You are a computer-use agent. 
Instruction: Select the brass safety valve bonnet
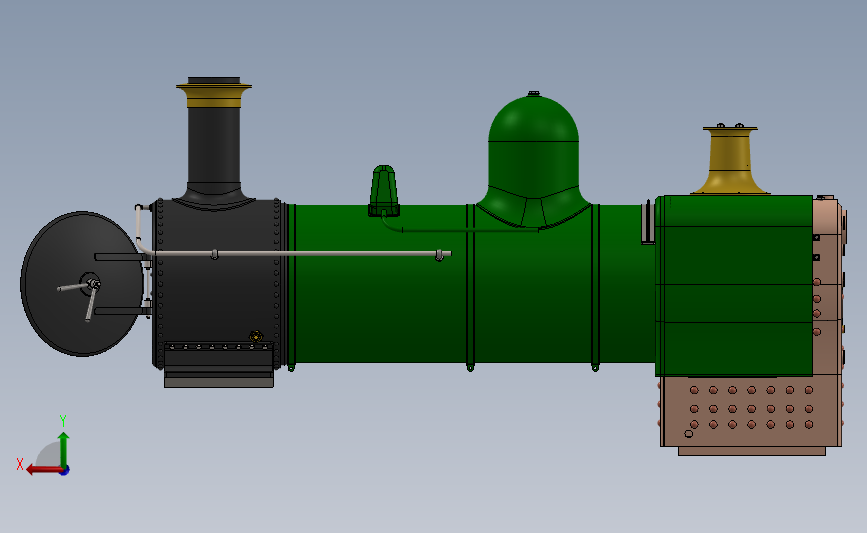pos(730,160)
